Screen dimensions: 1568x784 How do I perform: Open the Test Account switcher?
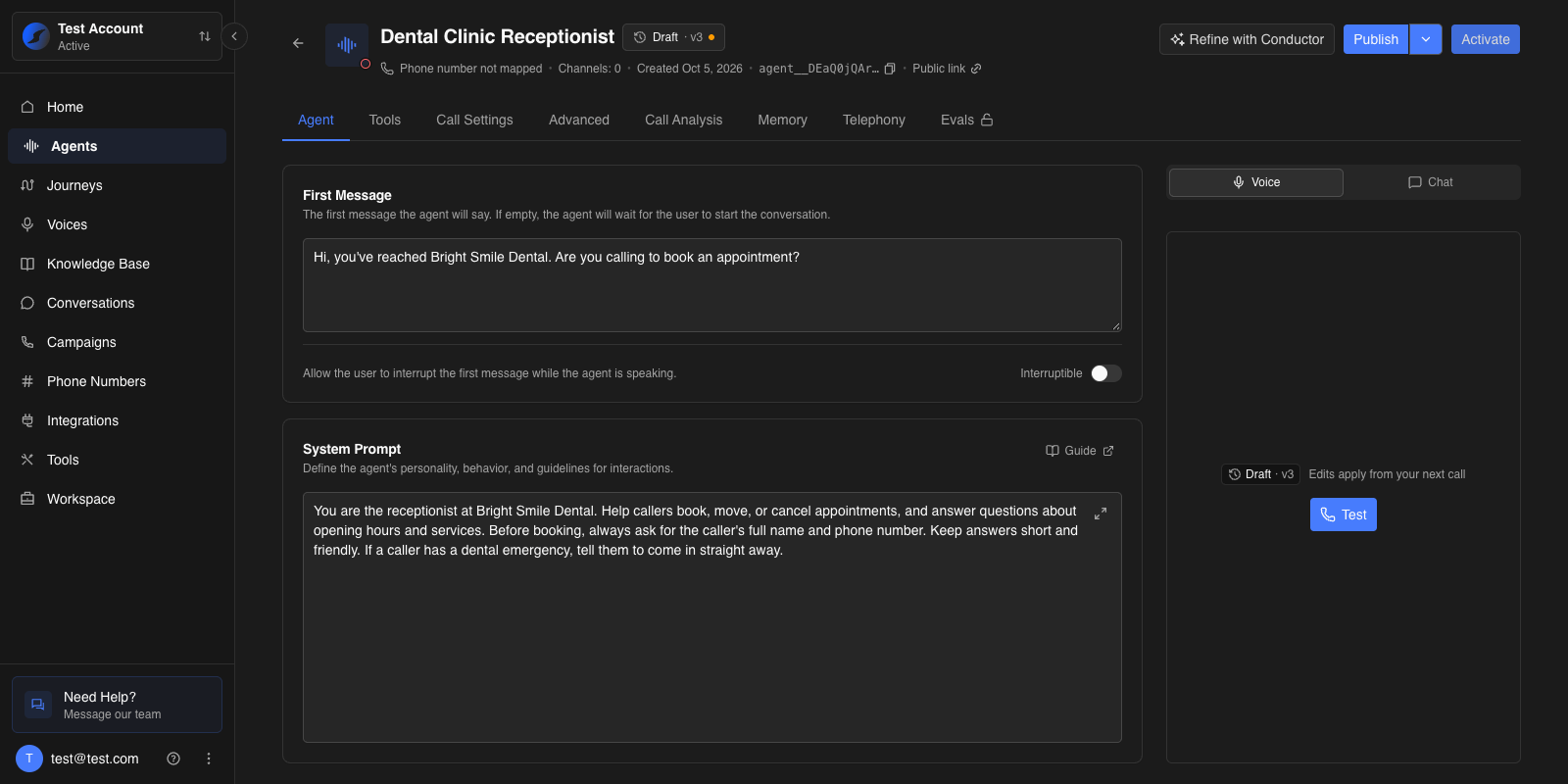(x=117, y=36)
